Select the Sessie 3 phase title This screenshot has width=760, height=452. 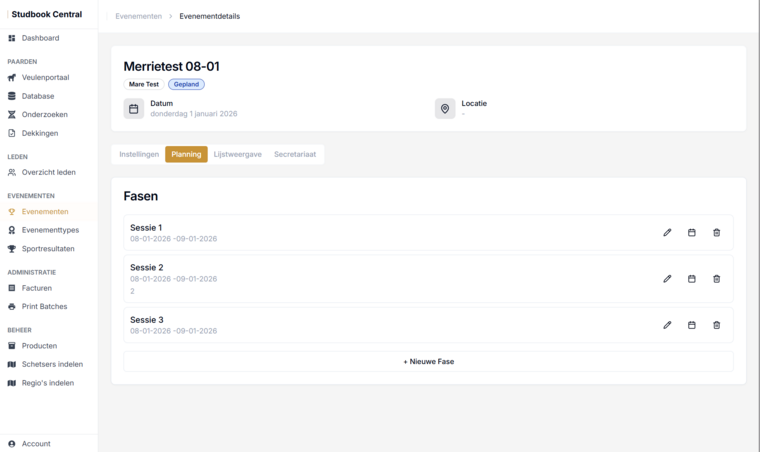coord(146,320)
